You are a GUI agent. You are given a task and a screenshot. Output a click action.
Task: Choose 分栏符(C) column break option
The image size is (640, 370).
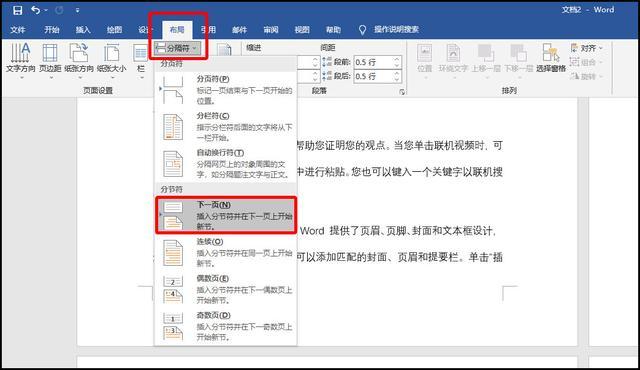point(226,127)
